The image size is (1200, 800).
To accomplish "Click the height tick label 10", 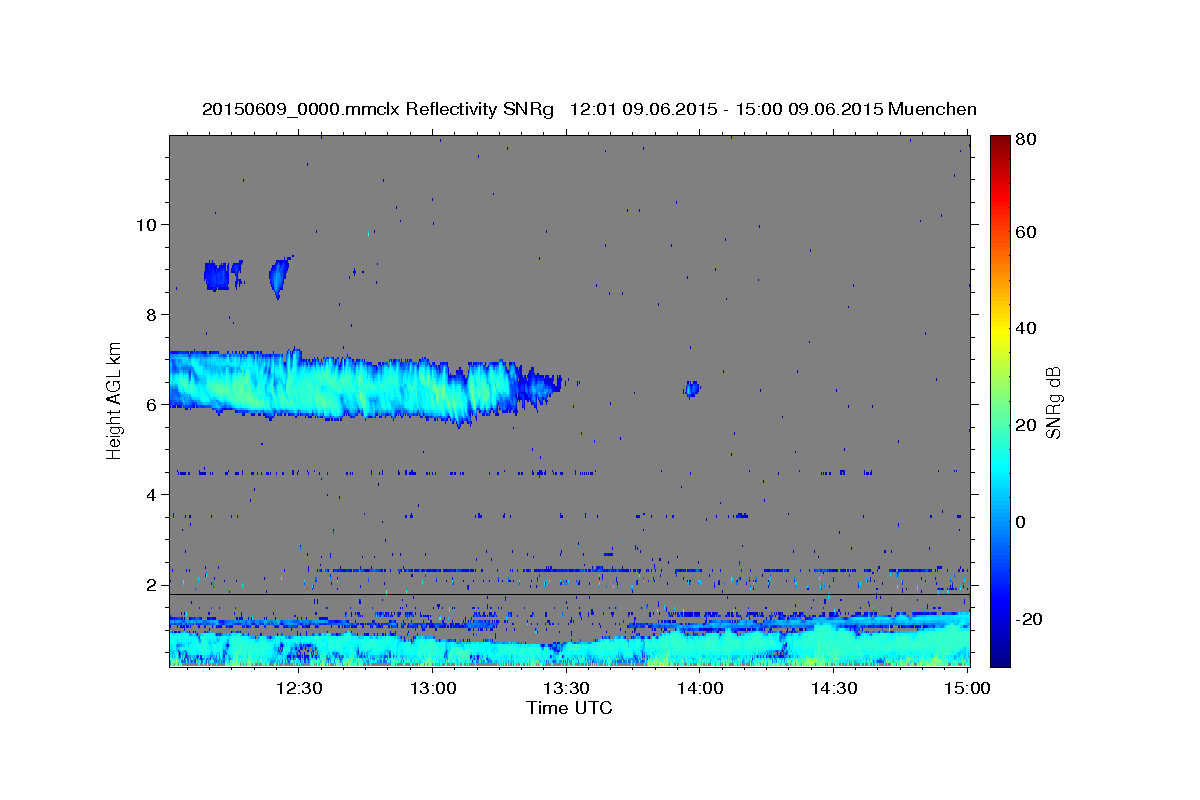I will [148, 224].
